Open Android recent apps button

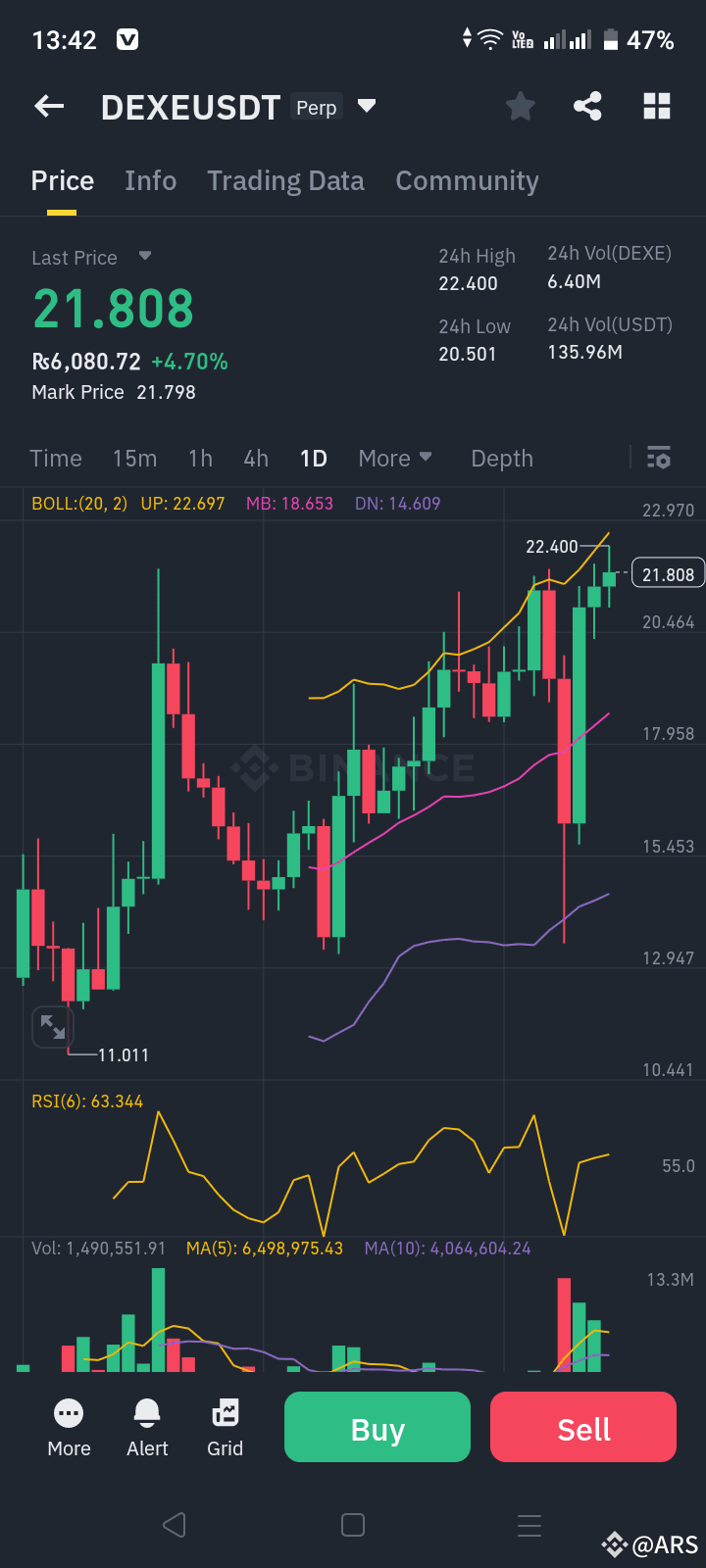pos(529,1525)
